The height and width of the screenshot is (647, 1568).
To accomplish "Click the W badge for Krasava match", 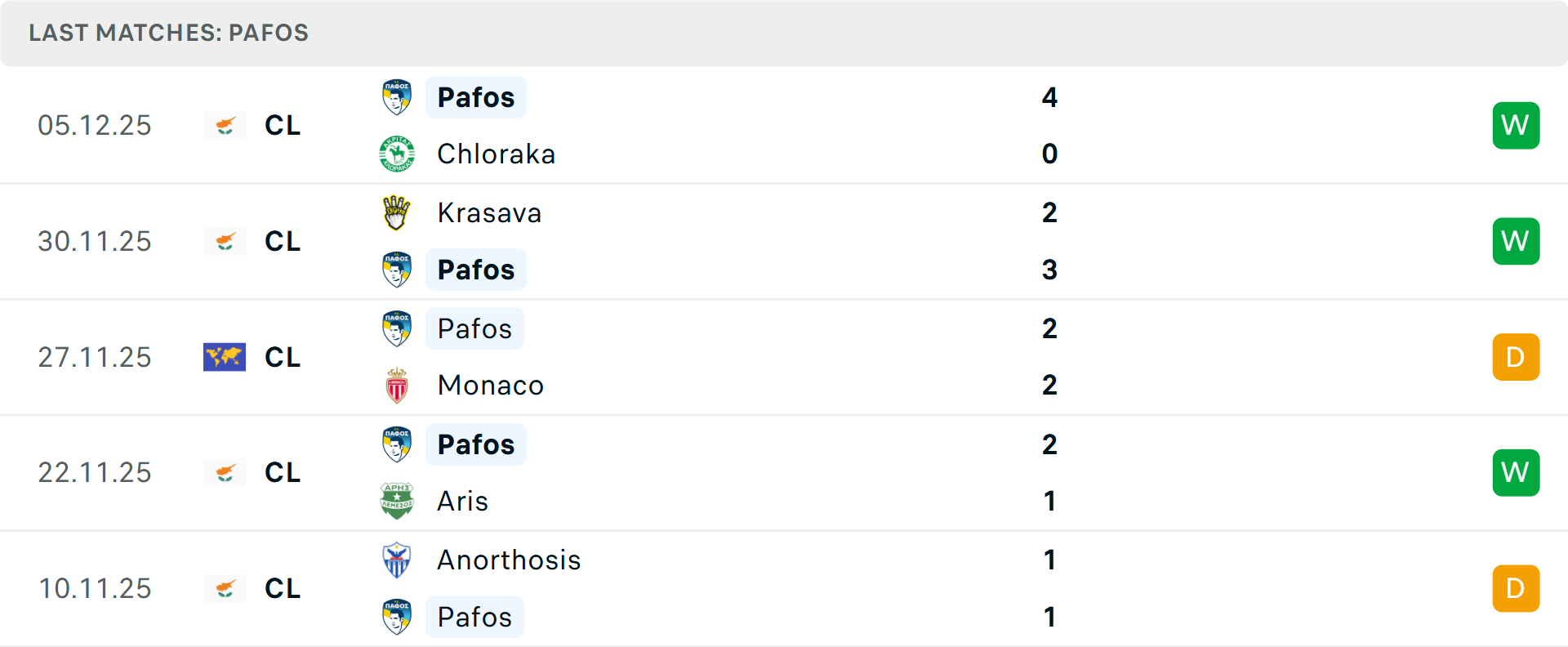I will [1516, 241].
